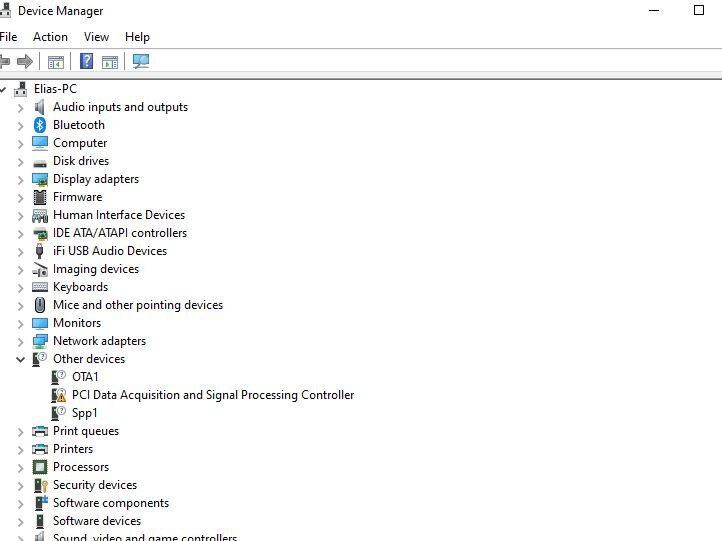Screen dimensions: 722x541
Task: Collapse the Other devices category
Action: tap(20, 360)
